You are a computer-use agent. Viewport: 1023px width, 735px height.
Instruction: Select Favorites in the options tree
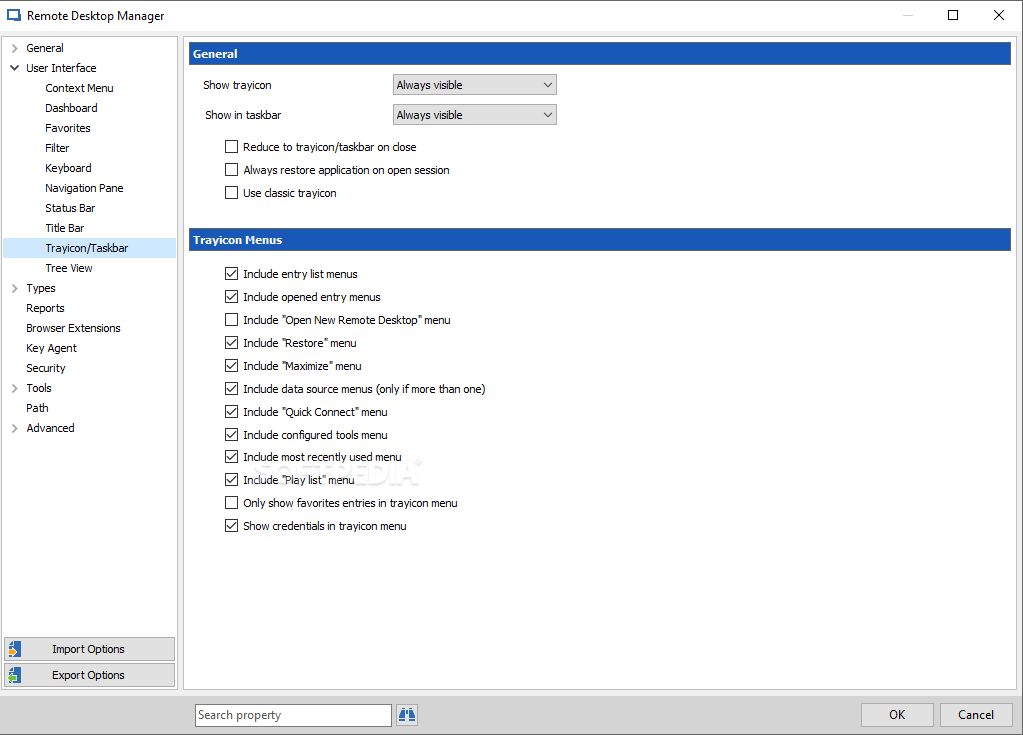68,128
